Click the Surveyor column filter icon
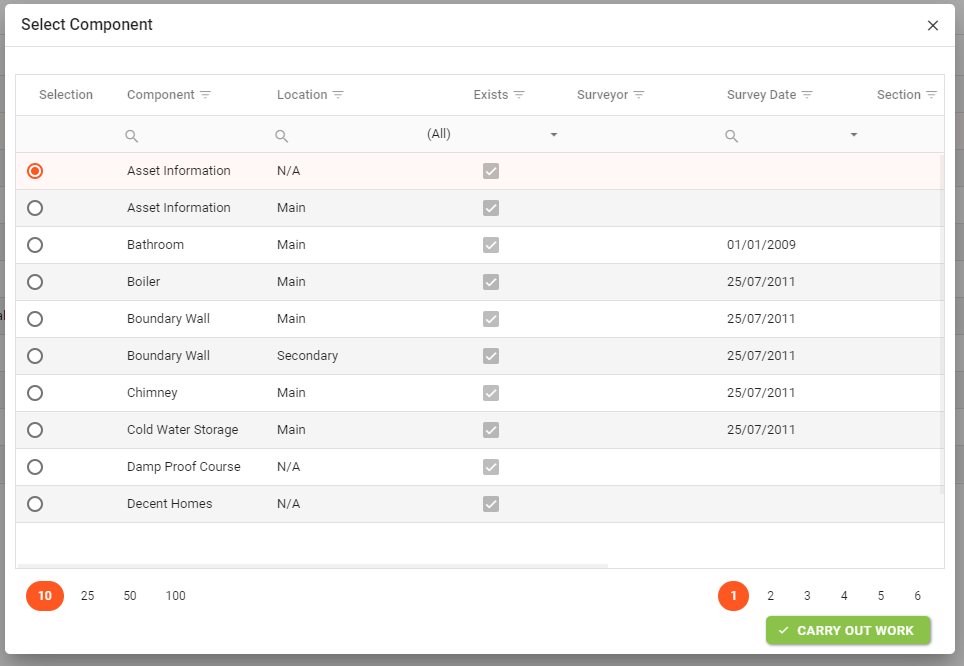The width and height of the screenshot is (964, 666). [639, 95]
